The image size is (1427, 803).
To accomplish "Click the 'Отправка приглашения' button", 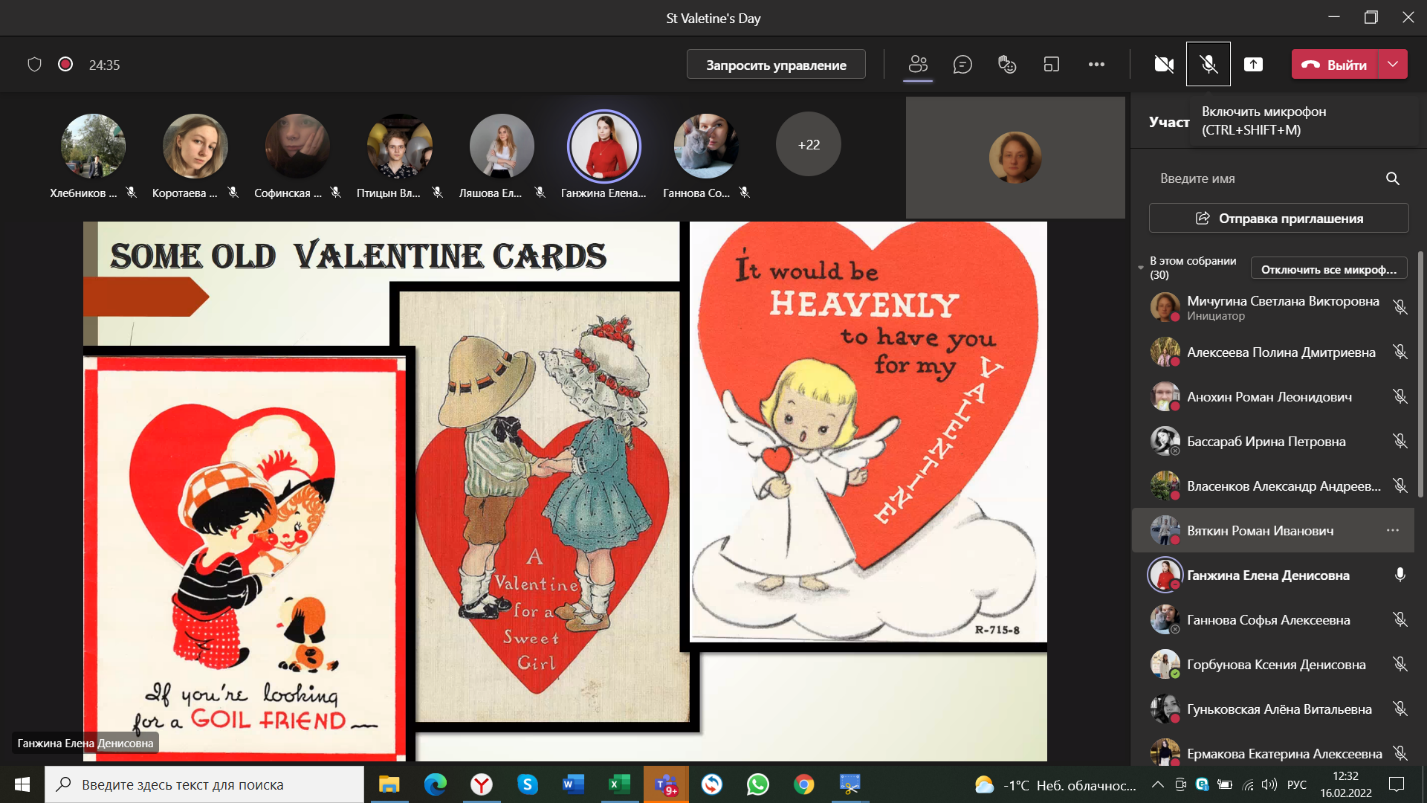I will coord(1279,218).
